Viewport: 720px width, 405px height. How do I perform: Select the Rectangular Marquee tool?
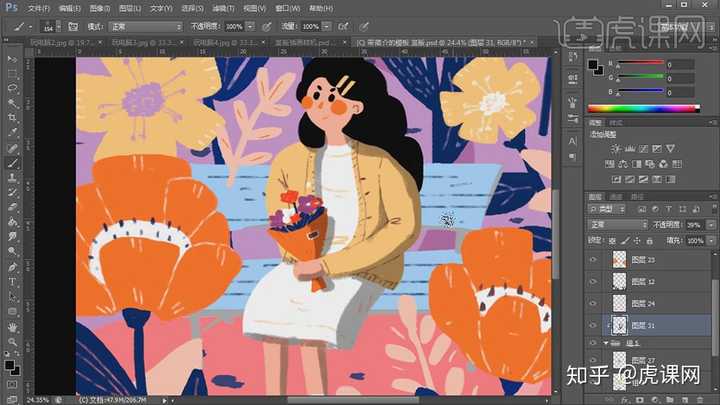tap(12, 74)
